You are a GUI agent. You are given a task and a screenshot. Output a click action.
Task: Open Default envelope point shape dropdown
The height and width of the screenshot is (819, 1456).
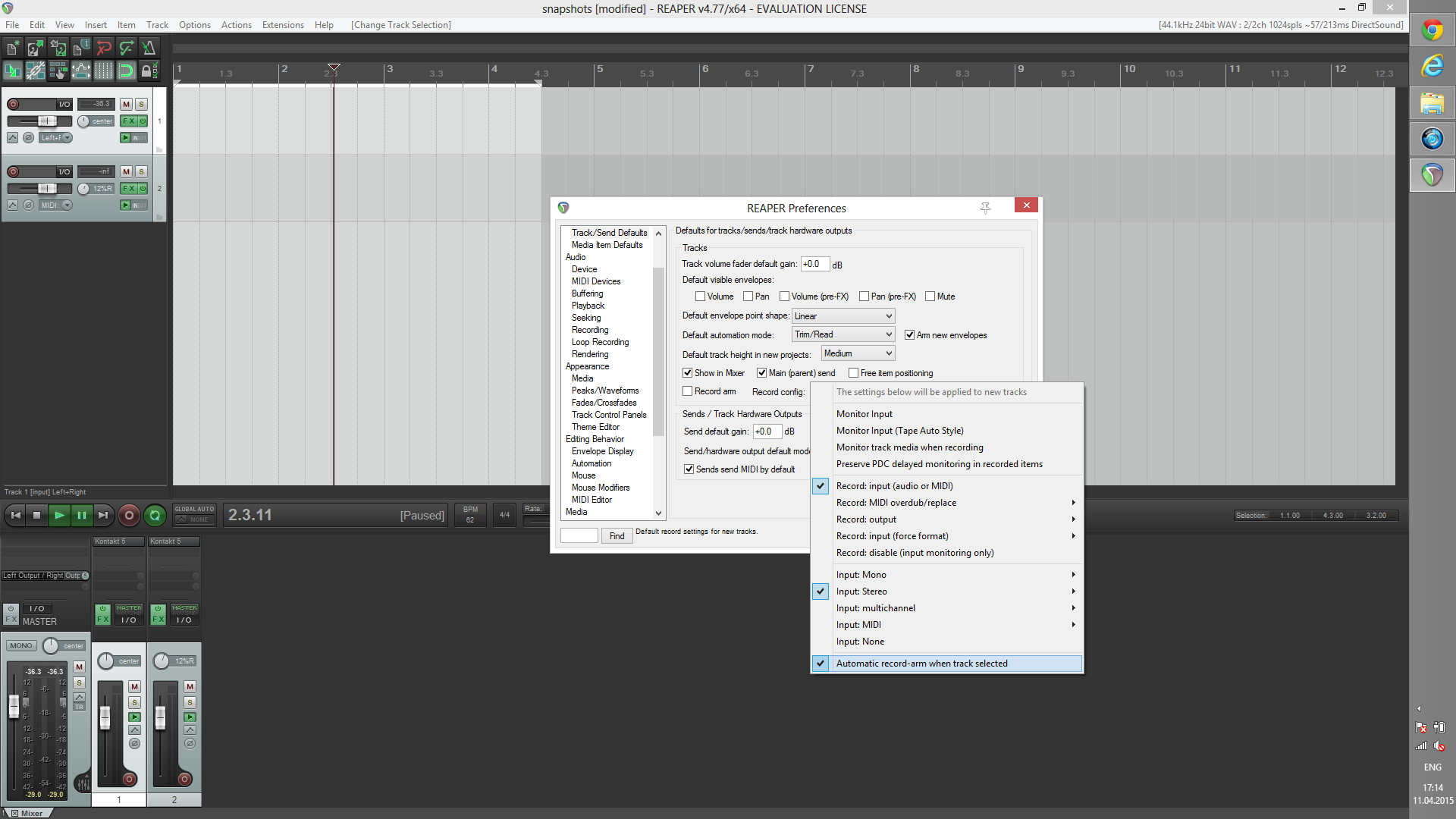843,316
